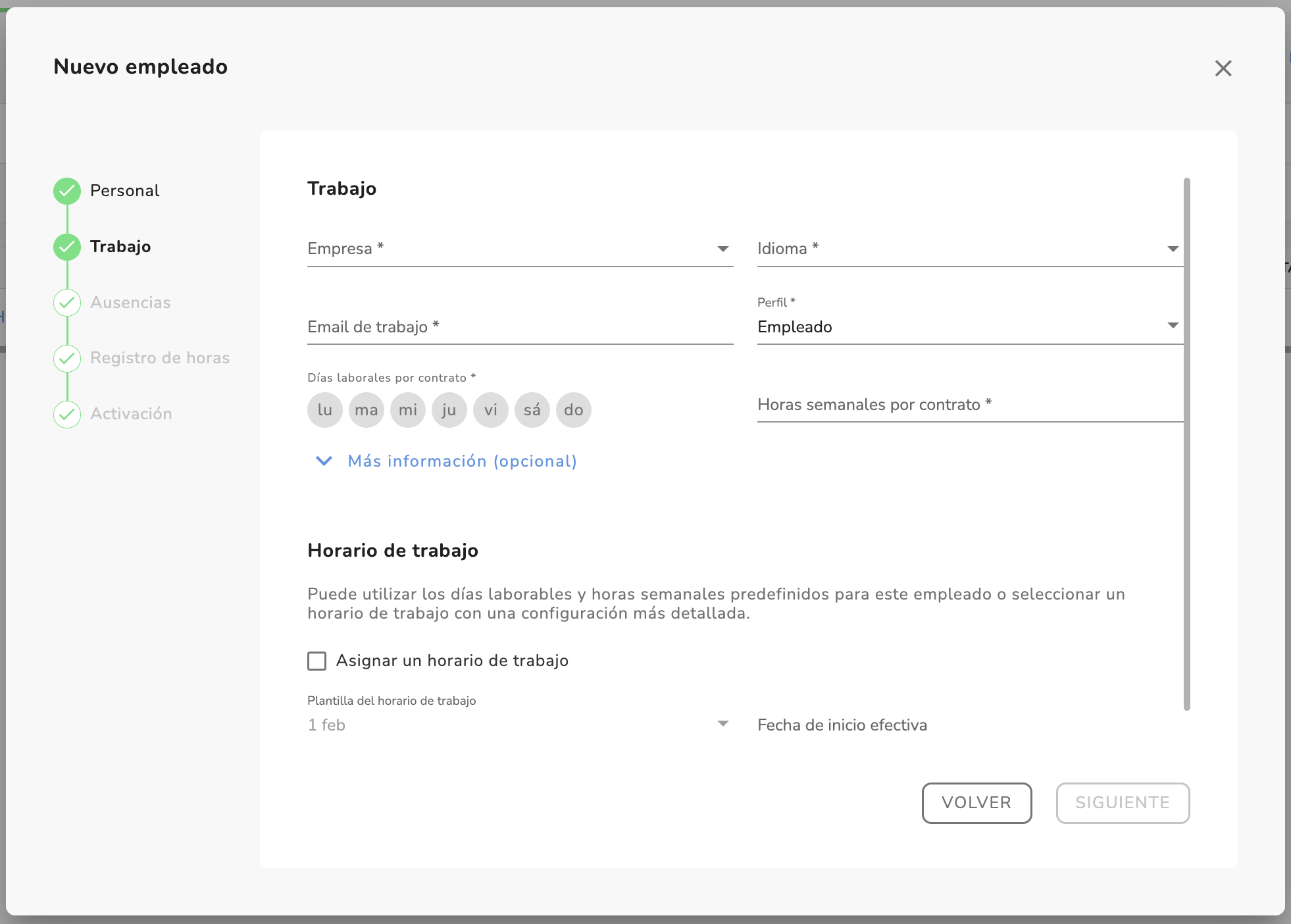Click the Personal step checkmark icon
Screen dimensions: 1291x924
67,191
